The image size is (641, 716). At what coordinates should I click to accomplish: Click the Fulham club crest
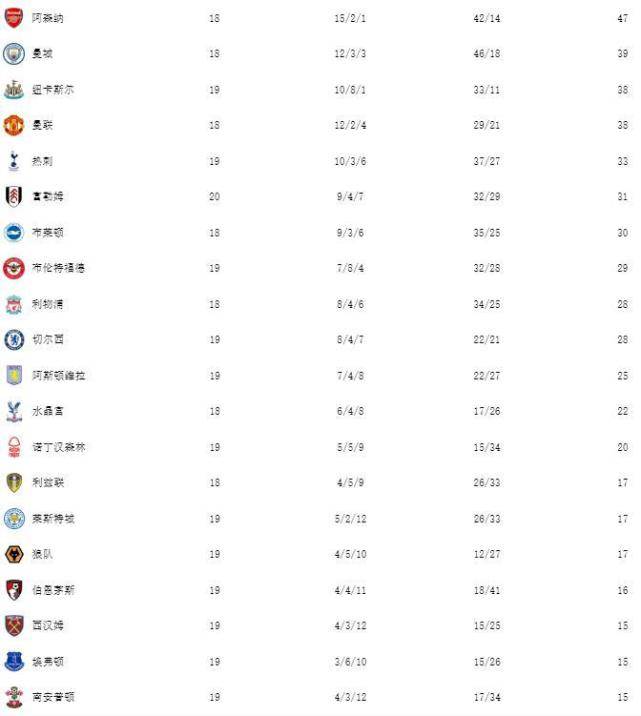click(x=14, y=196)
